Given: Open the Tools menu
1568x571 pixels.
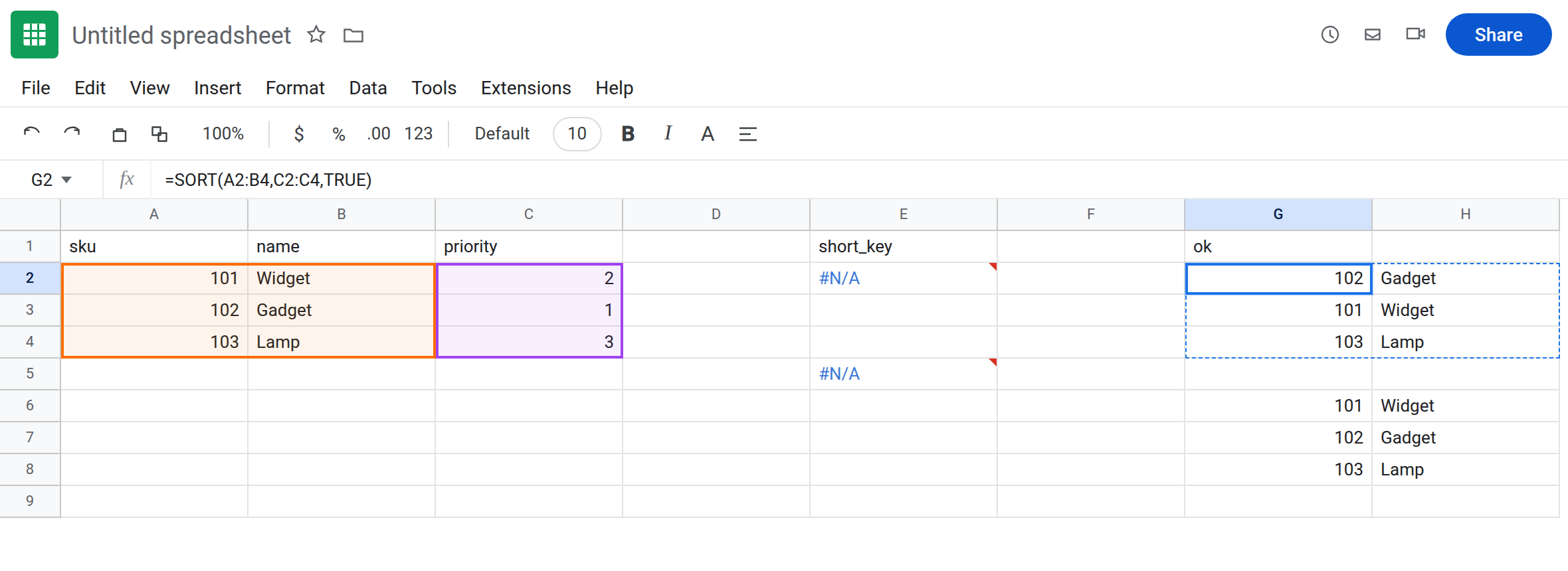Looking at the screenshot, I should coord(434,88).
